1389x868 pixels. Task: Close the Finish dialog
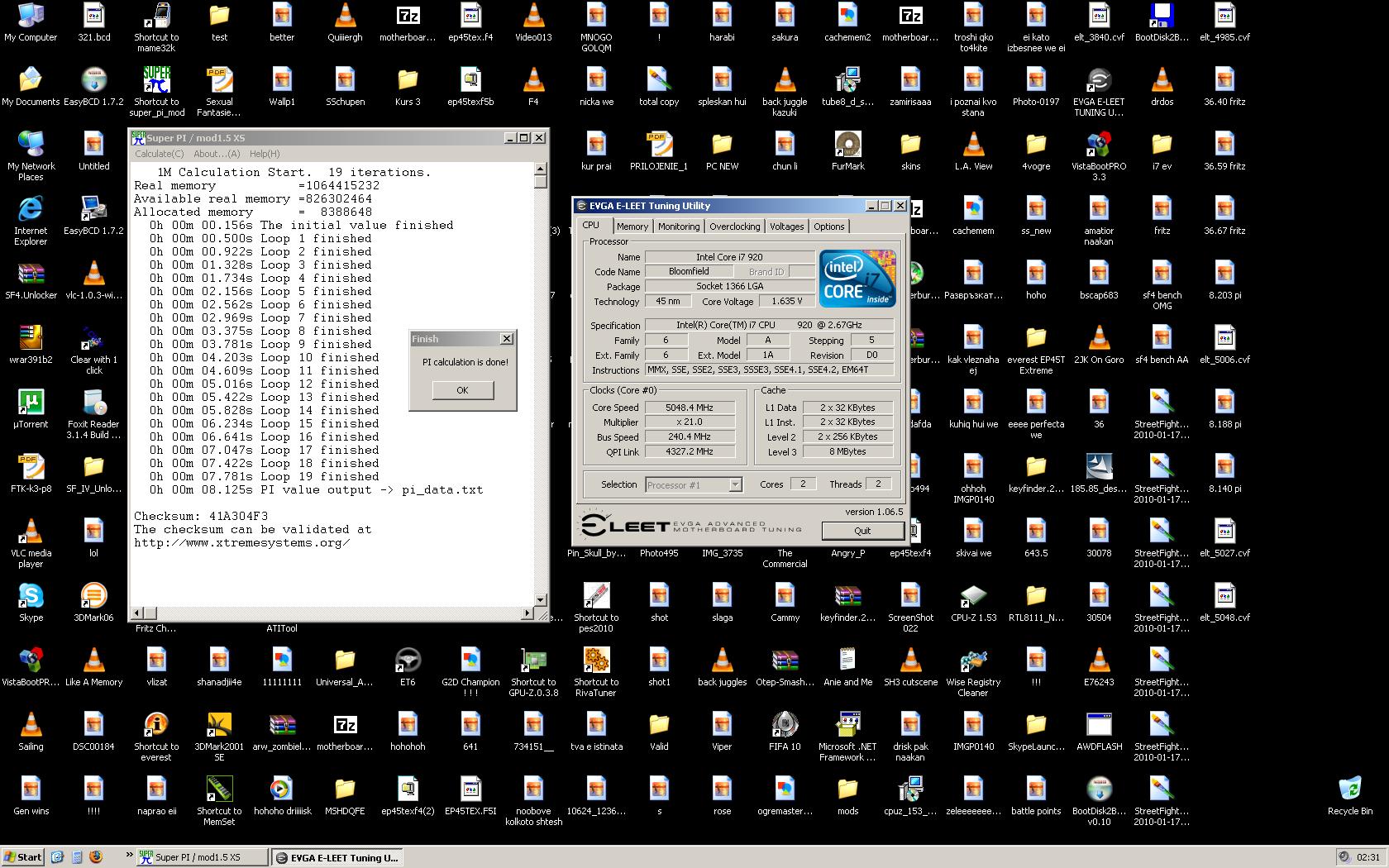coord(507,339)
